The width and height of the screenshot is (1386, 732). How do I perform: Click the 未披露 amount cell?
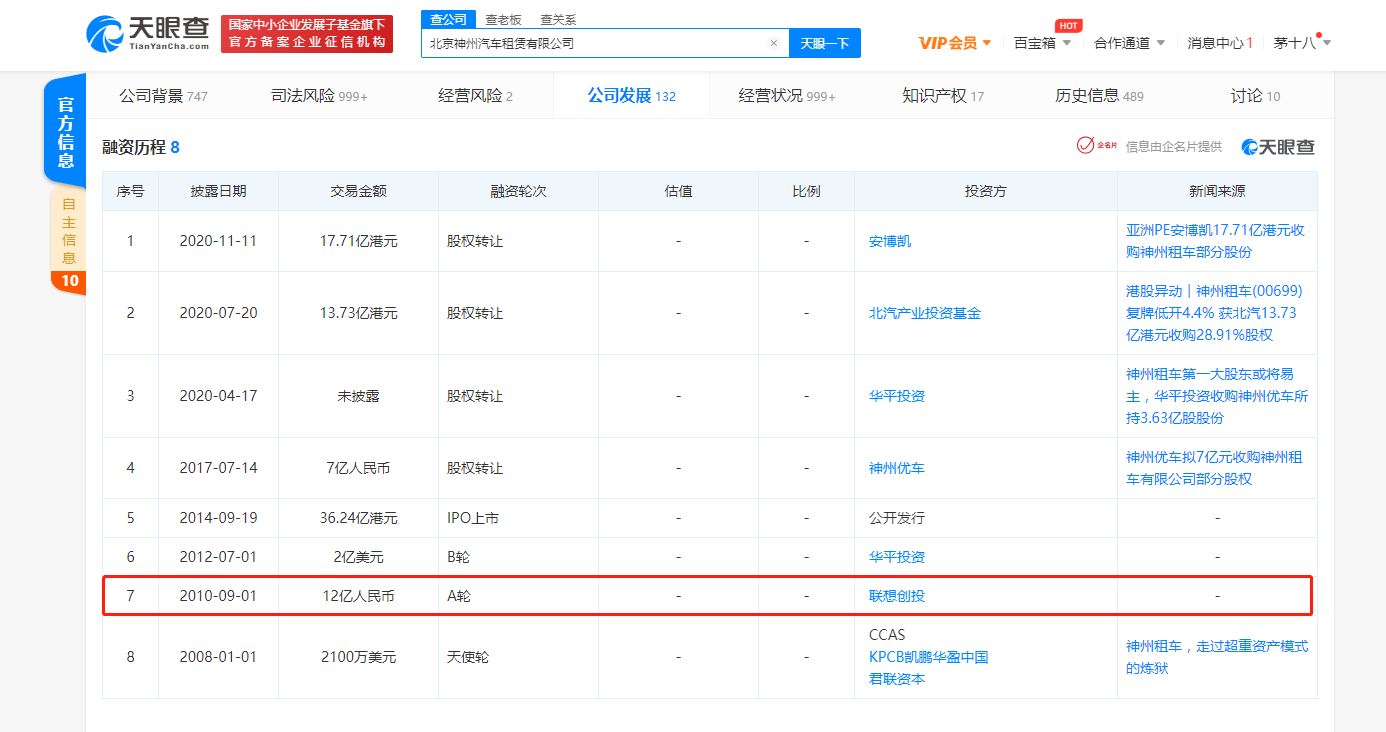(x=358, y=396)
